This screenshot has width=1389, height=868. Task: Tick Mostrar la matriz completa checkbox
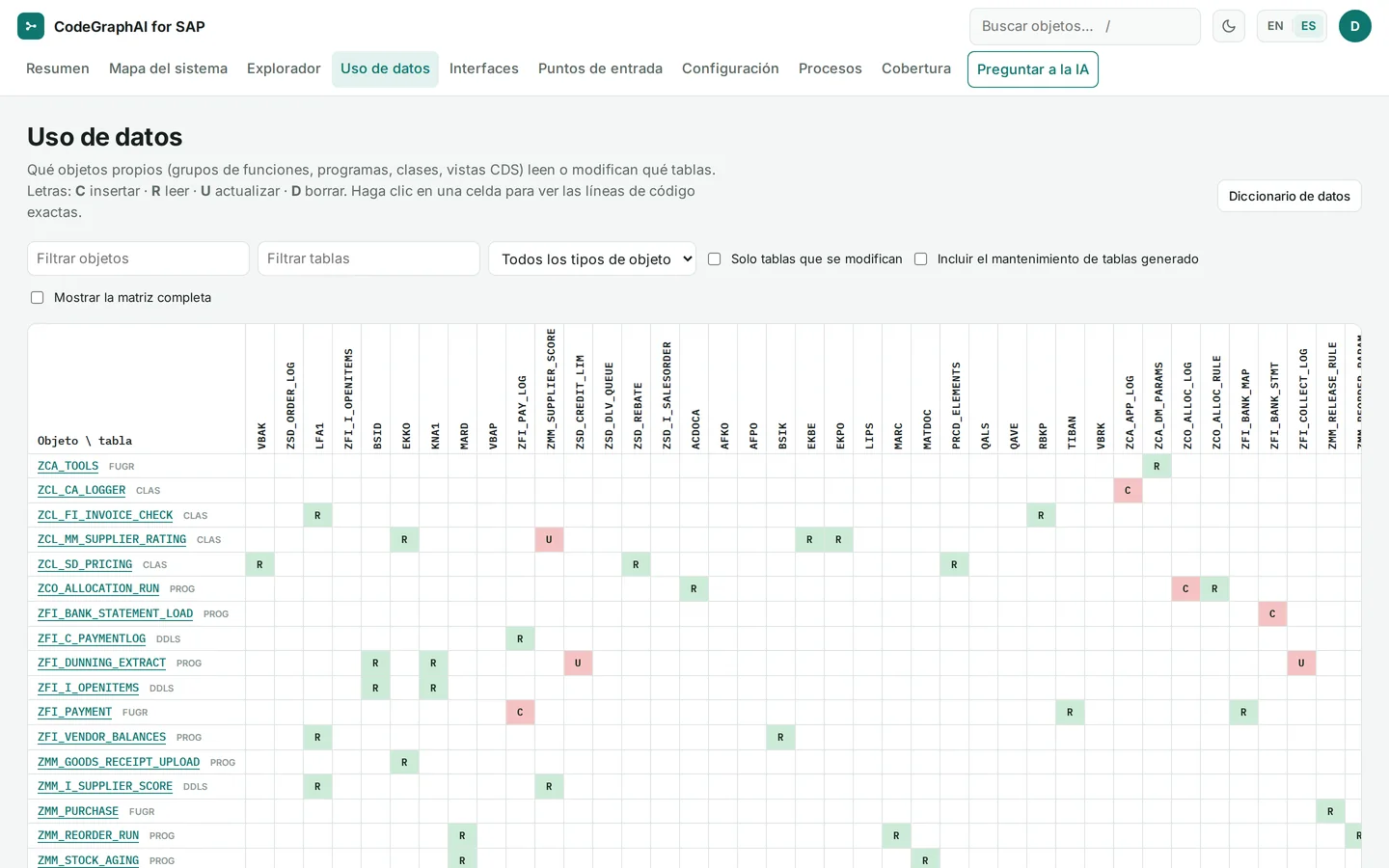click(x=38, y=297)
